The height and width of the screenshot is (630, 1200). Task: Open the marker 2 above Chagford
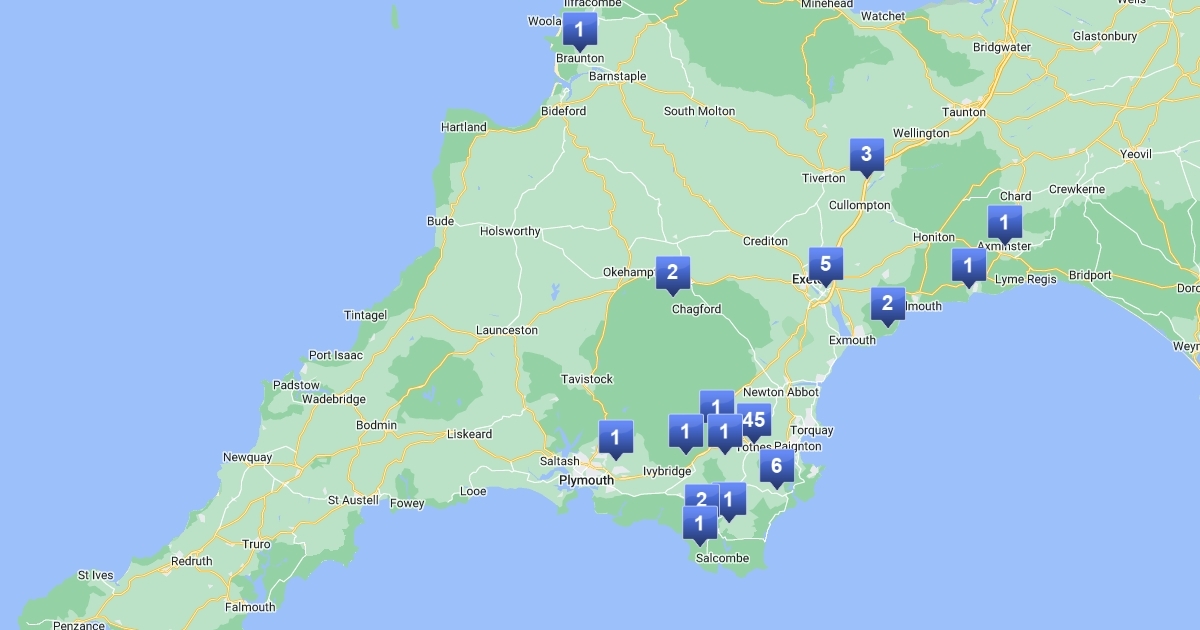tap(673, 274)
